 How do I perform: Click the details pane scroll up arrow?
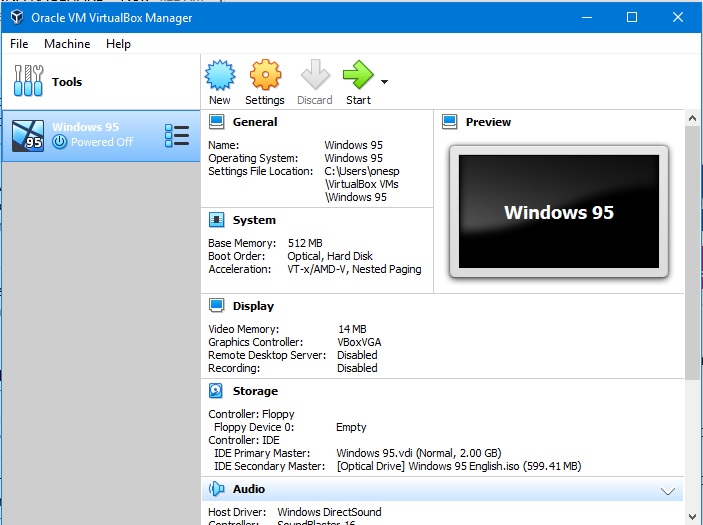(692, 118)
